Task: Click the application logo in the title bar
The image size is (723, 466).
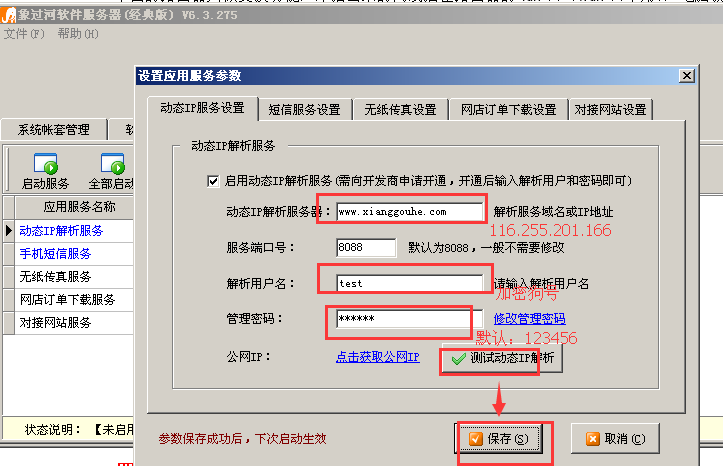Action: pos(8,15)
